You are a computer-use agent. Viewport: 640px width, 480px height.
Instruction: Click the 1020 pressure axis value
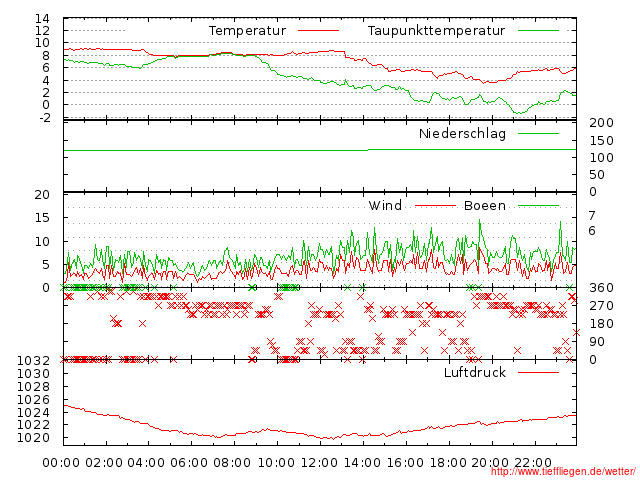point(33,438)
